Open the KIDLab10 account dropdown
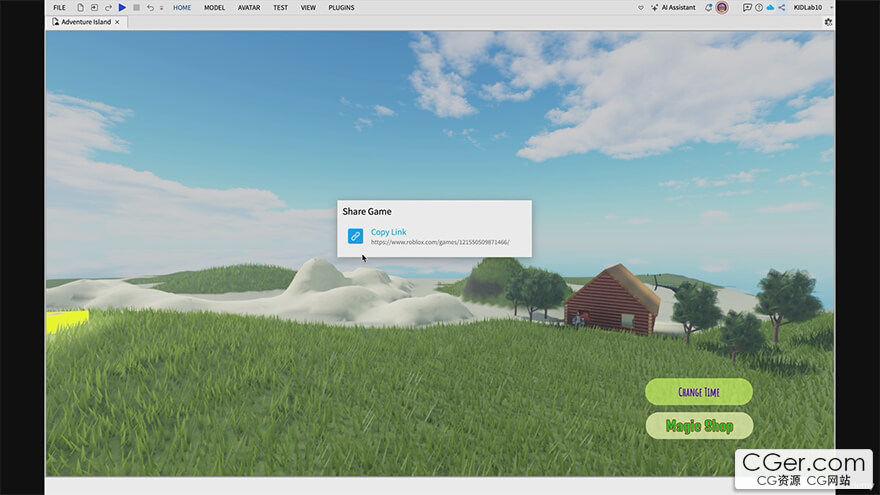The height and width of the screenshot is (495, 880). pos(808,7)
